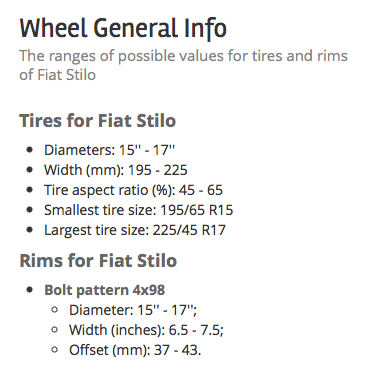Click the bullet next to Width (mm)
Screen dimensions: 382x377
pos(30,170)
